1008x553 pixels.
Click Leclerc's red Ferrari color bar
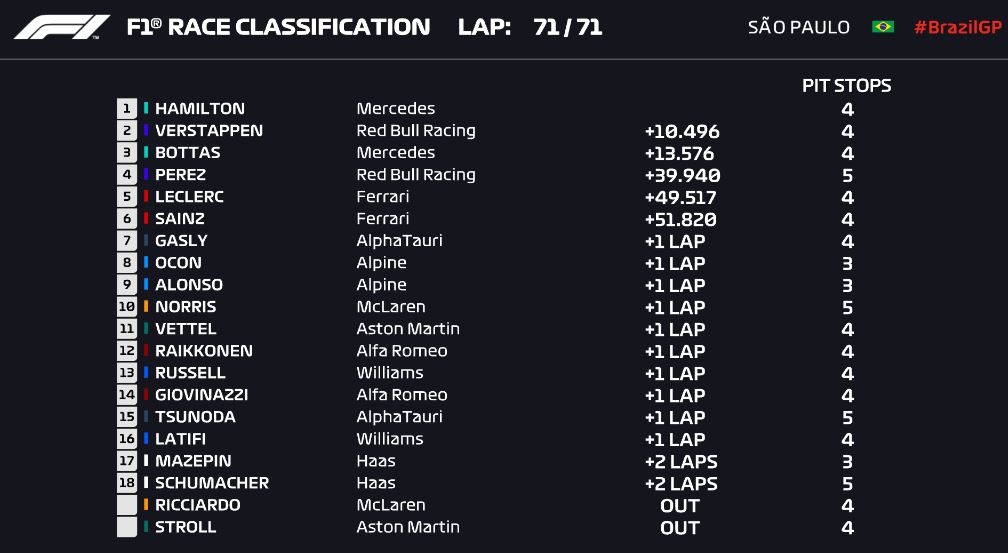146,197
